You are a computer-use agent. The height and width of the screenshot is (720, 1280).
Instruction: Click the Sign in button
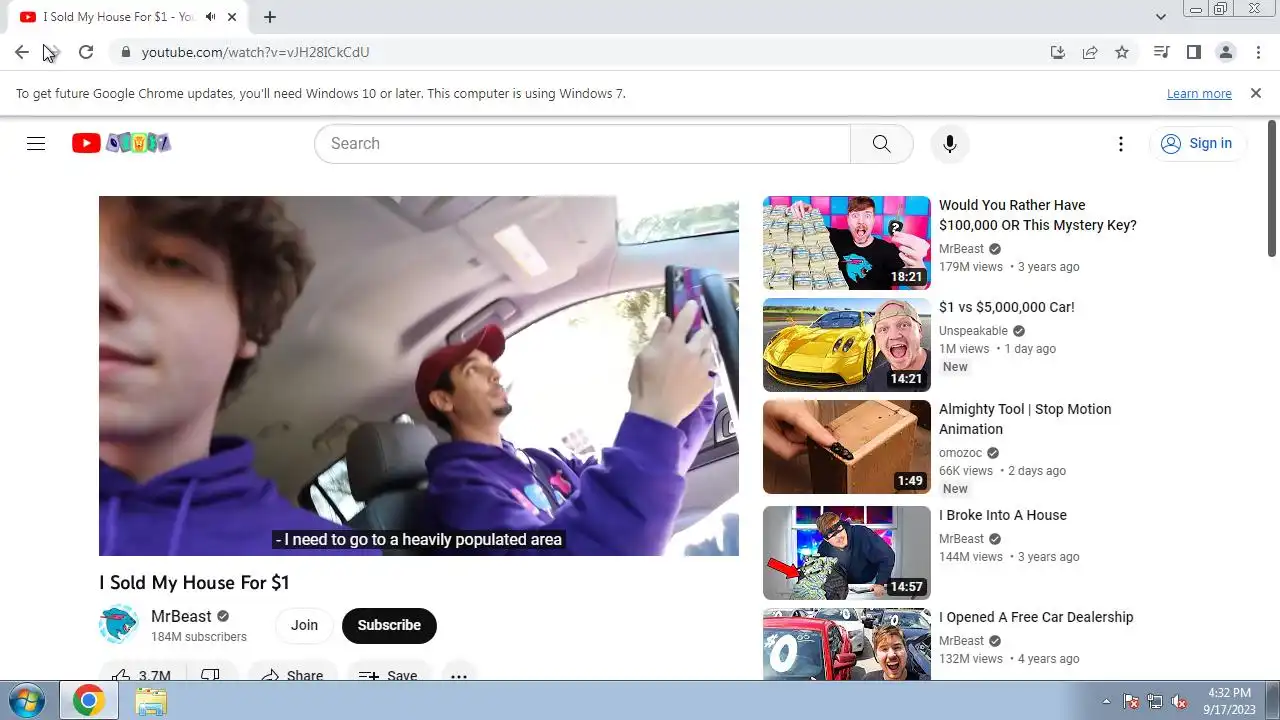pos(1196,143)
